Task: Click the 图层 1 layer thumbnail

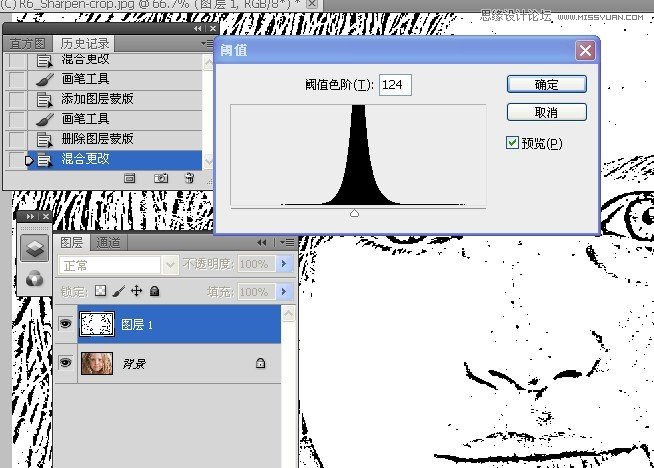Action: [97, 324]
